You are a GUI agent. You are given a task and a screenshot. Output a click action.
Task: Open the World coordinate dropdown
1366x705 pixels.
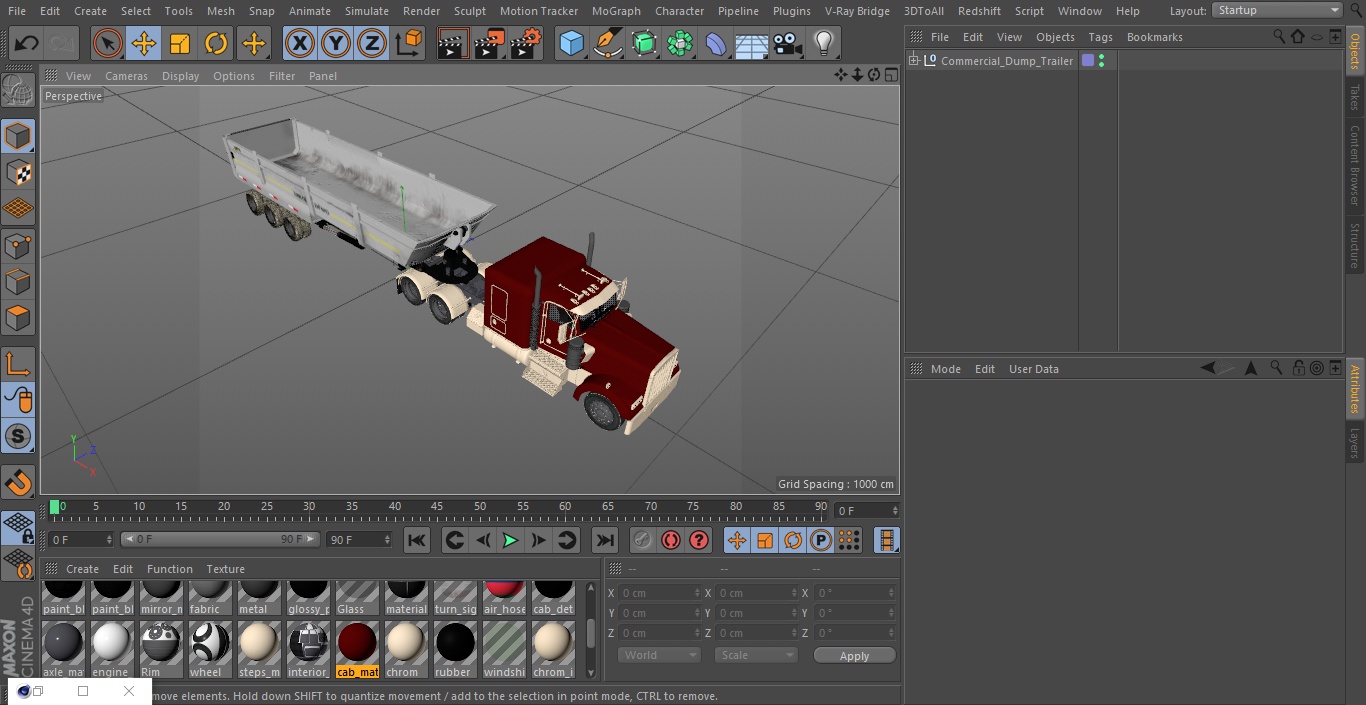(x=659, y=655)
